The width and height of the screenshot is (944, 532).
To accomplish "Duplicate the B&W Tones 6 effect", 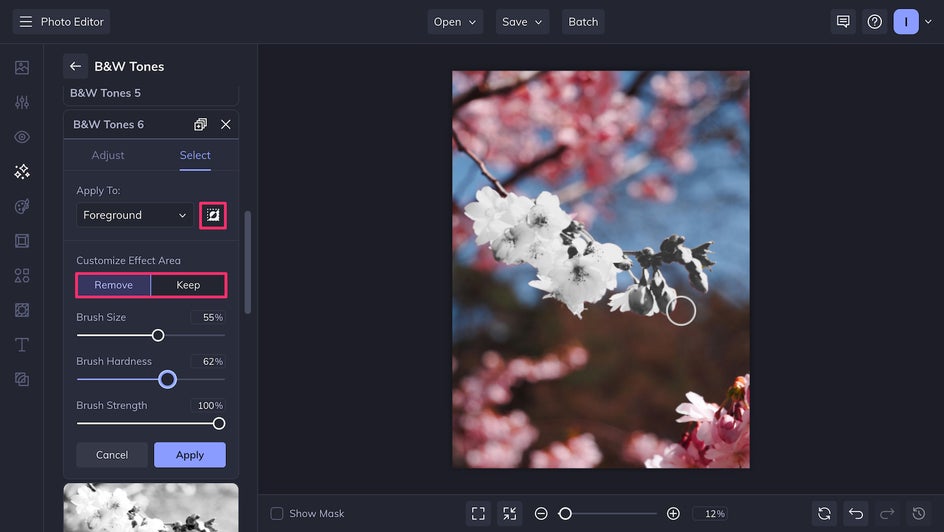I will tap(200, 125).
